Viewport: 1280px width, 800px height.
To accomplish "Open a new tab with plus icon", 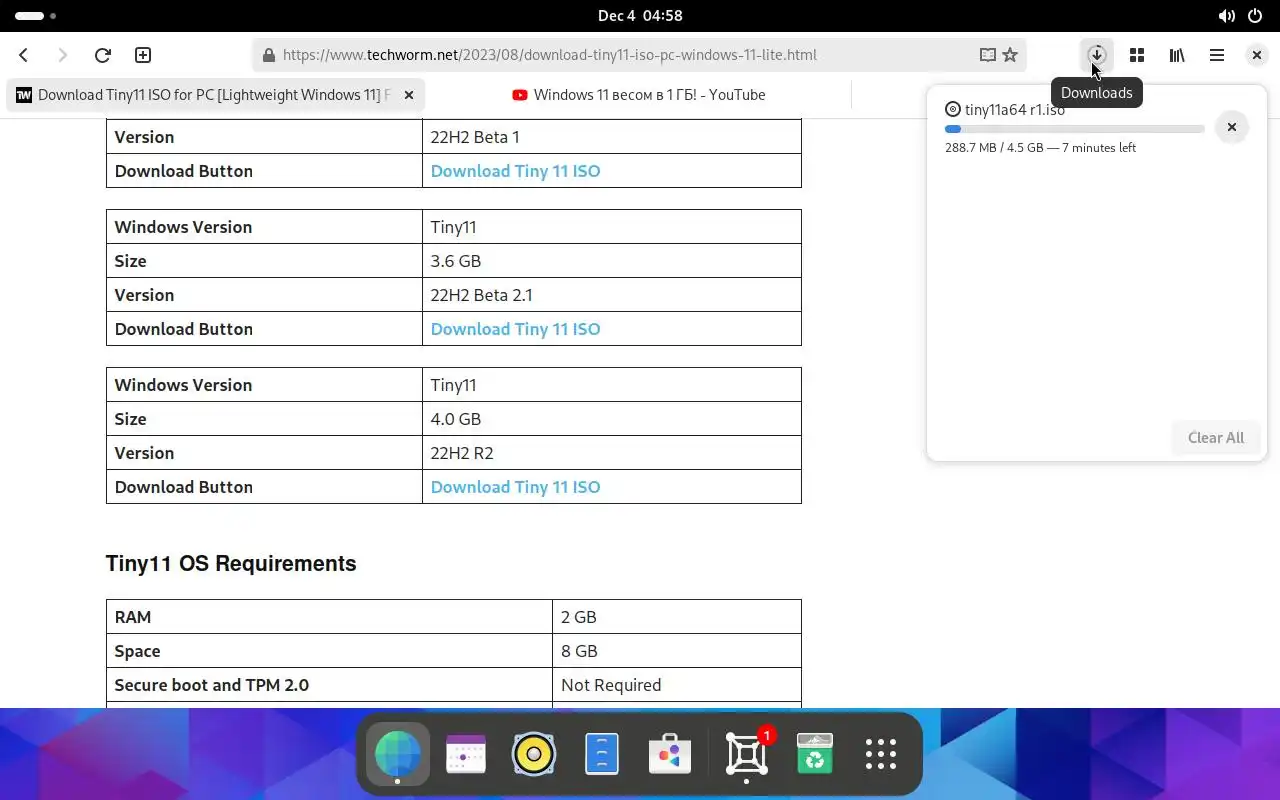I will pyautogui.click(x=143, y=55).
